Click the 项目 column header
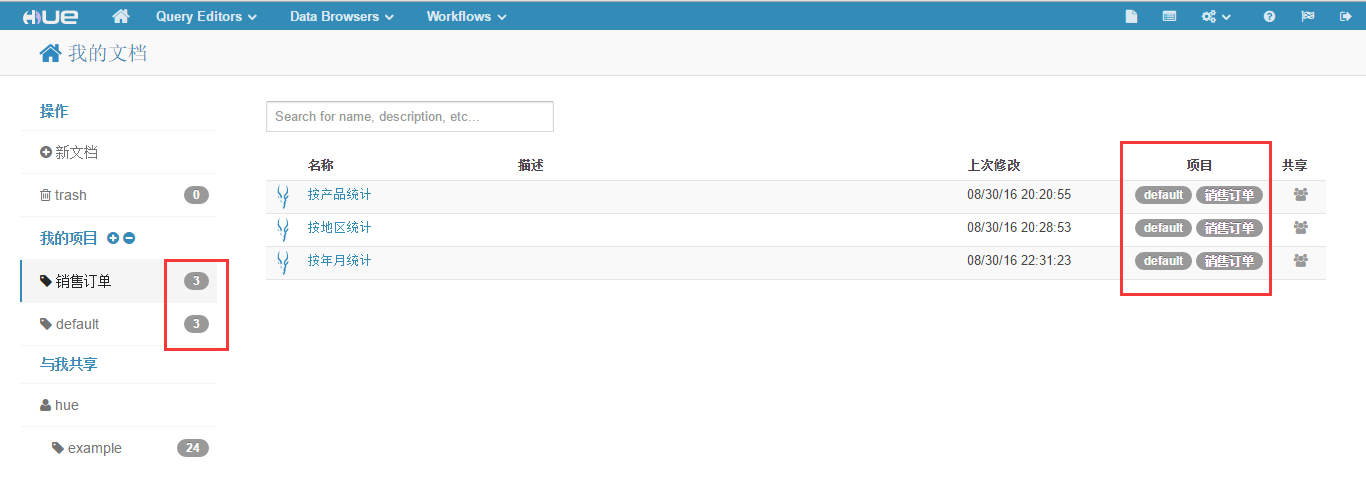 (1199, 165)
